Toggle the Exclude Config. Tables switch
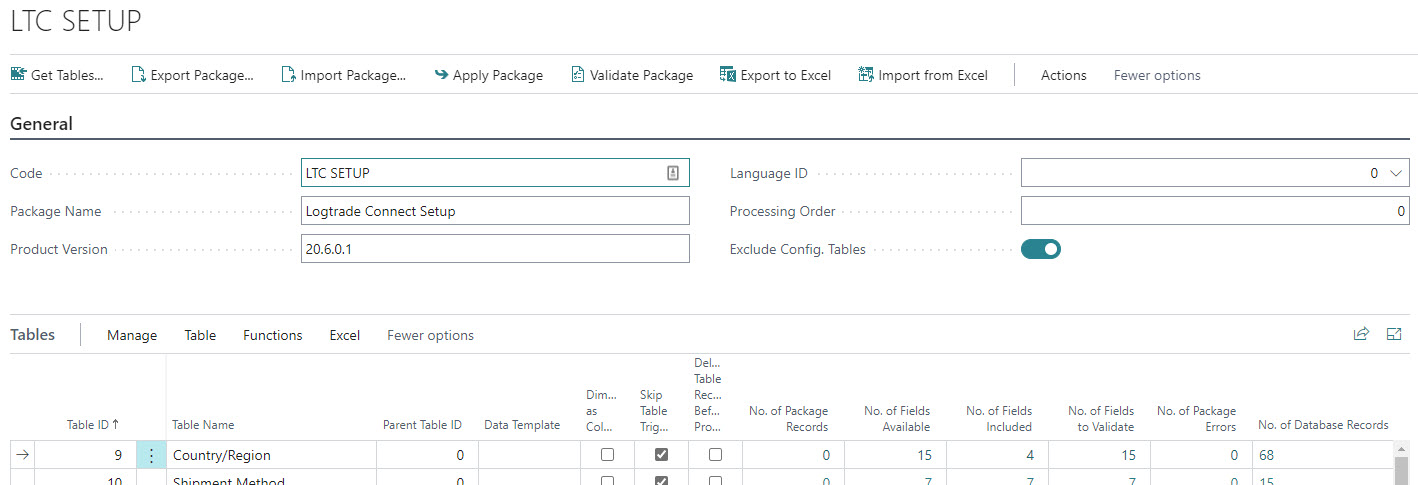The image size is (1418, 485). [x=1040, y=249]
